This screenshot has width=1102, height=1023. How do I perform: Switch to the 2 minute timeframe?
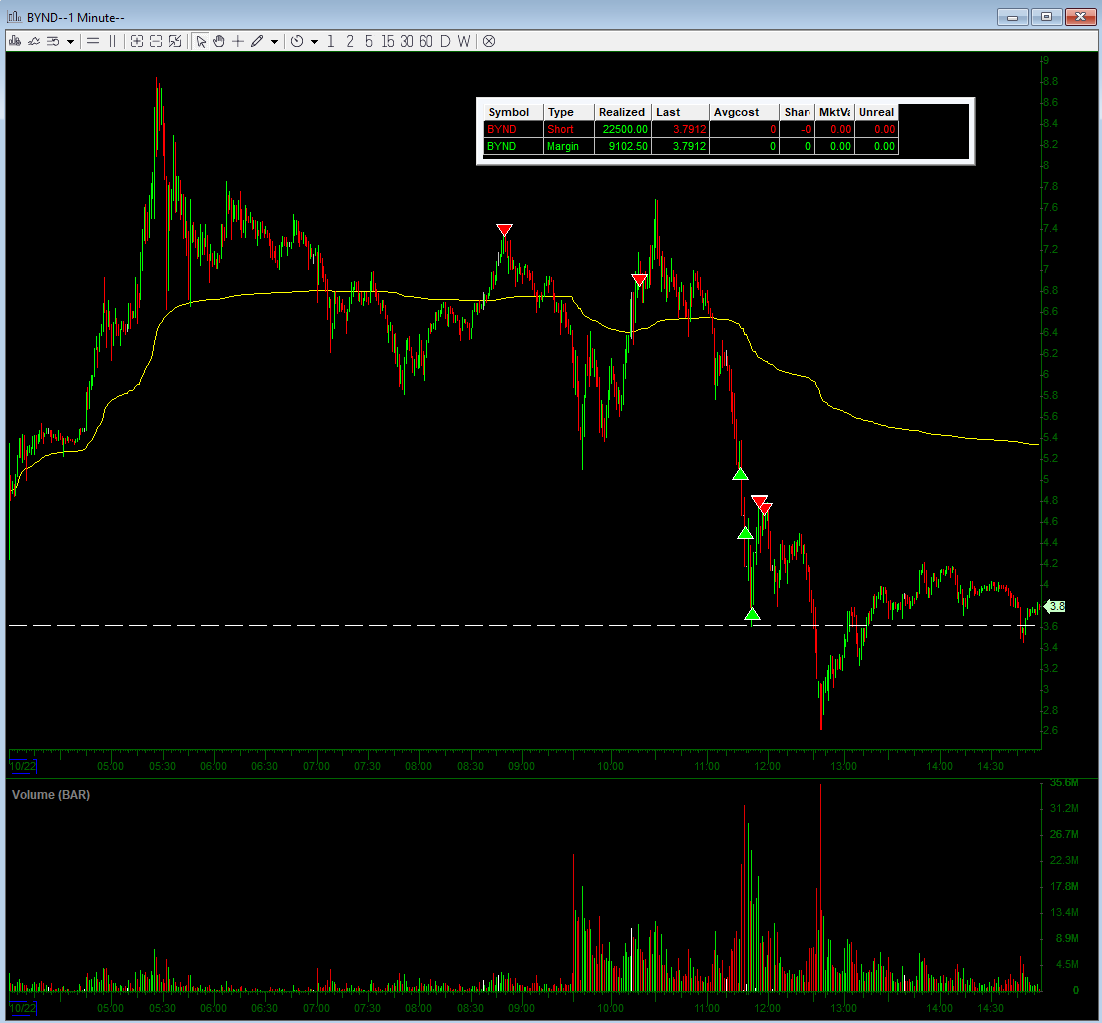click(350, 41)
